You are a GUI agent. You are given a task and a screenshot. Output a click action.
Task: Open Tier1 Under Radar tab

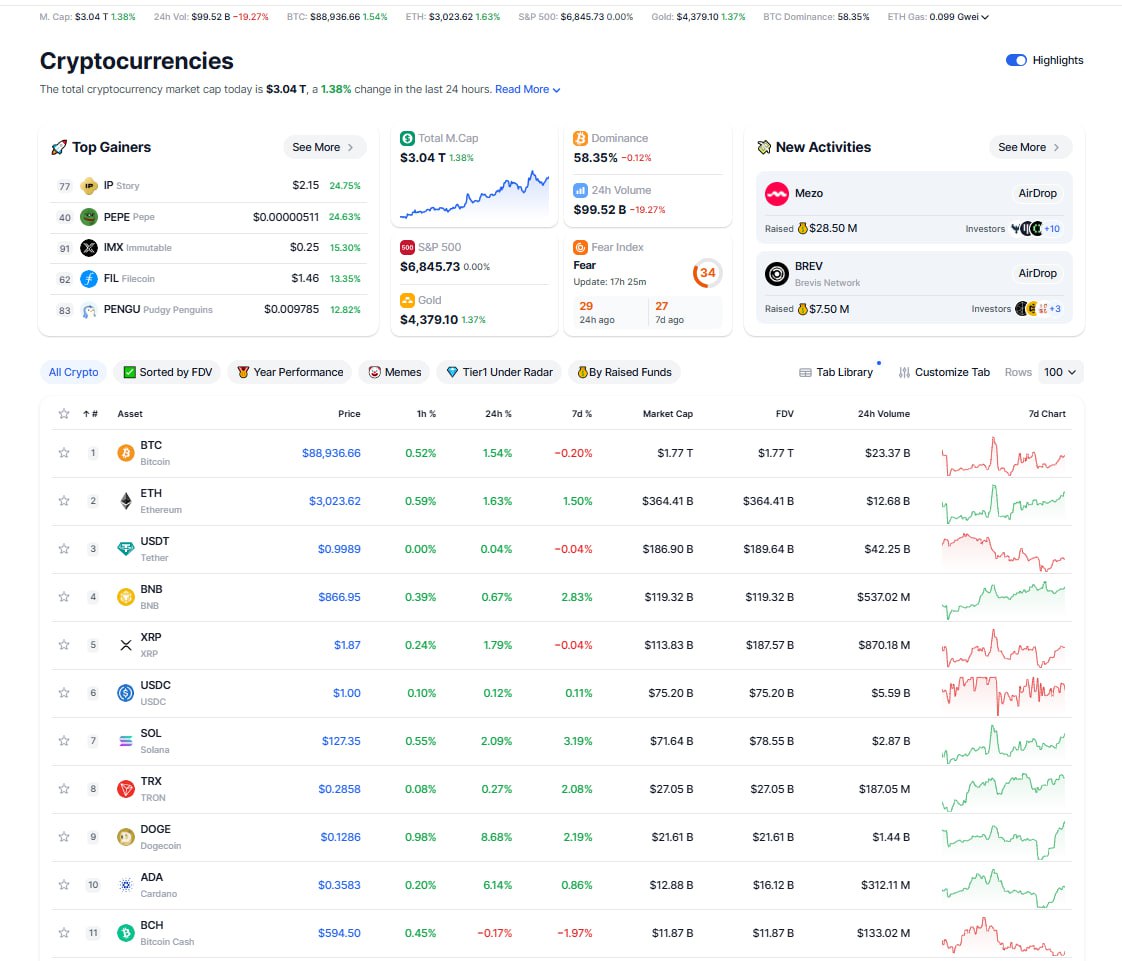499,372
